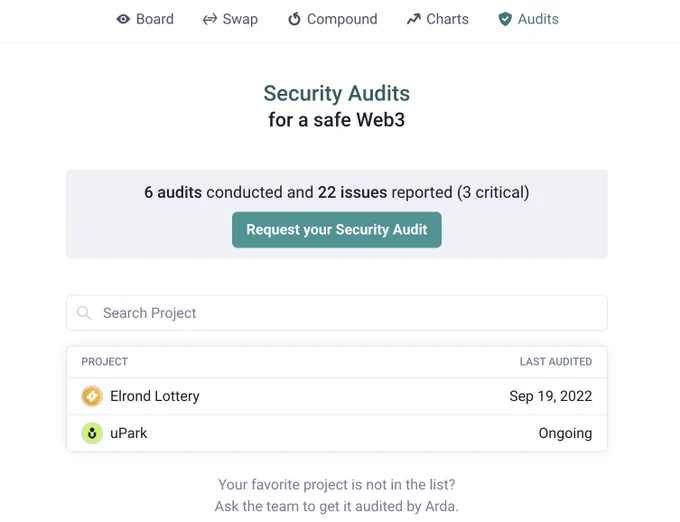
Task: Go to the Compound tab
Action: [x=333, y=19]
